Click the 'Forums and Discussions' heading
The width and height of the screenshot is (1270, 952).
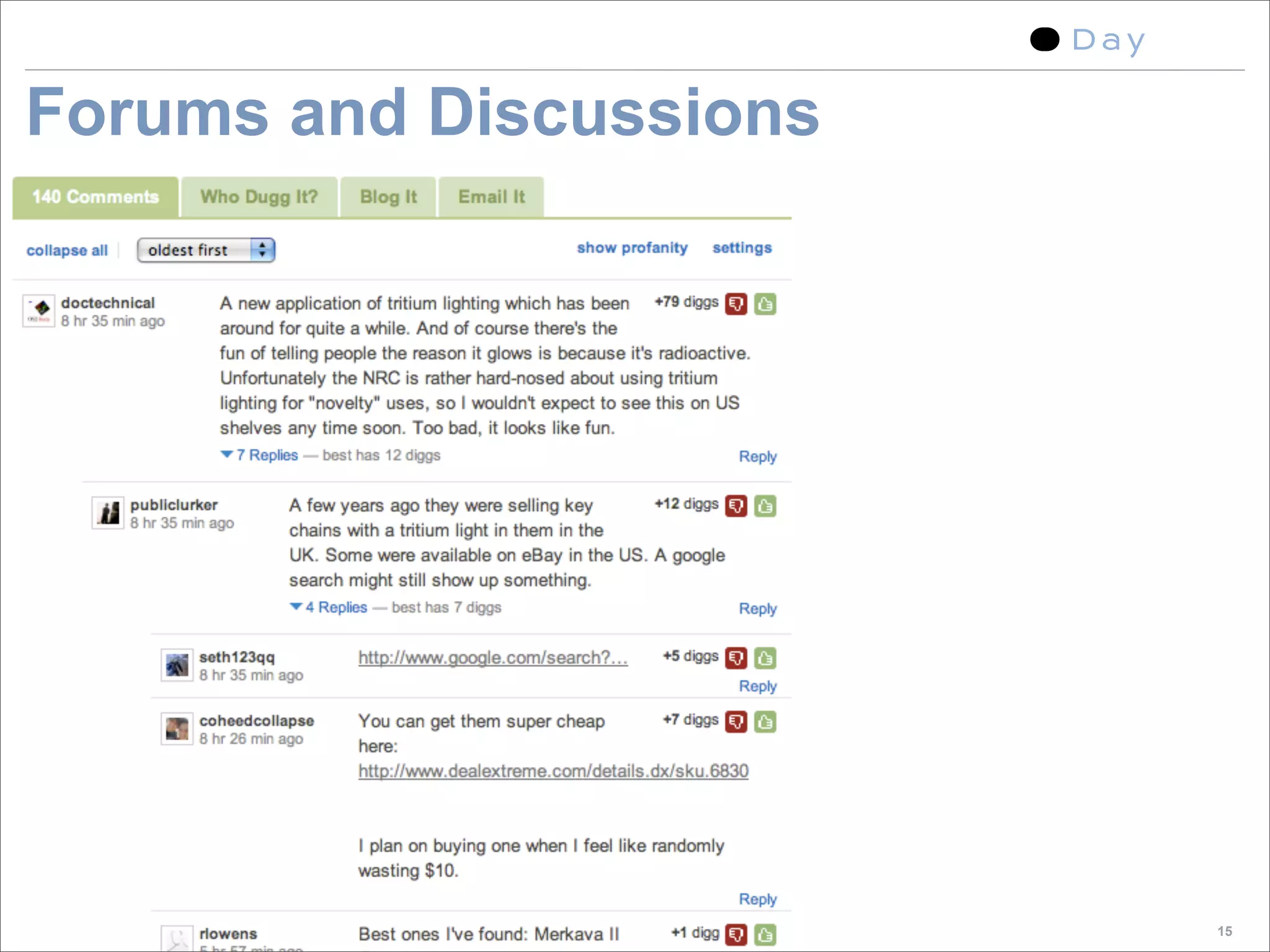tap(424, 113)
